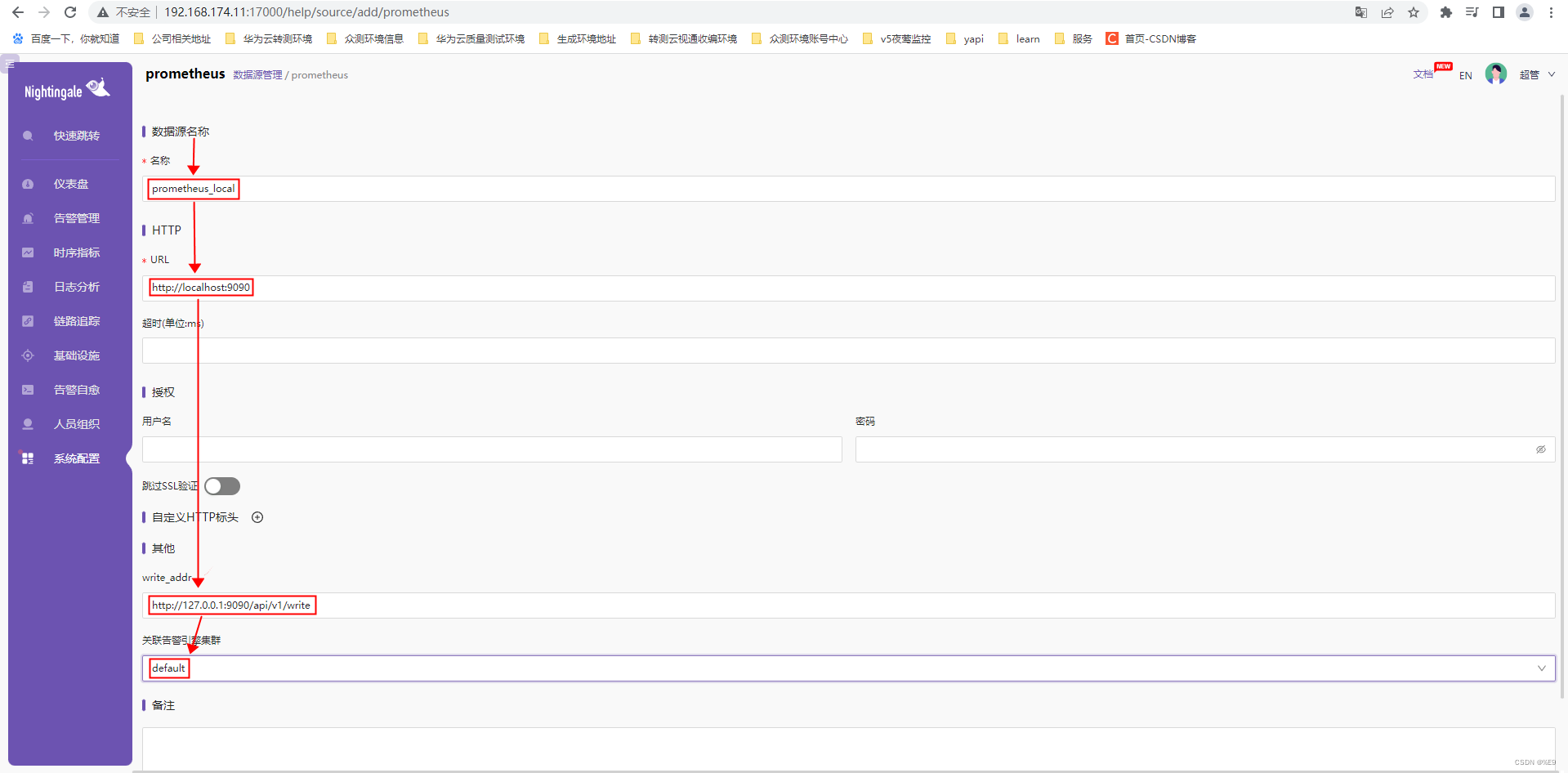Click the 备注 remarks text area
This screenshot has width=1568, height=773.
pyautogui.click(x=848, y=748)
